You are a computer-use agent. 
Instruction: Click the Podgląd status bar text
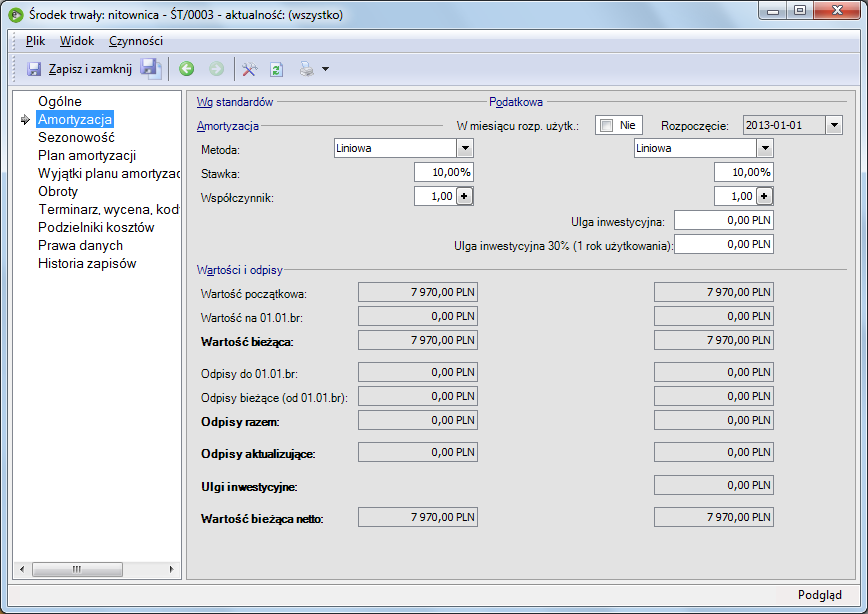click(x=820, y=595)
